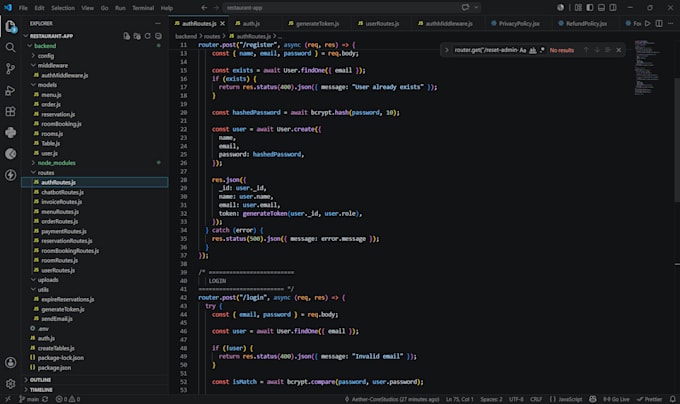Go back using the navigation arrow
680x404 pixels.
[x=204, y=7]
